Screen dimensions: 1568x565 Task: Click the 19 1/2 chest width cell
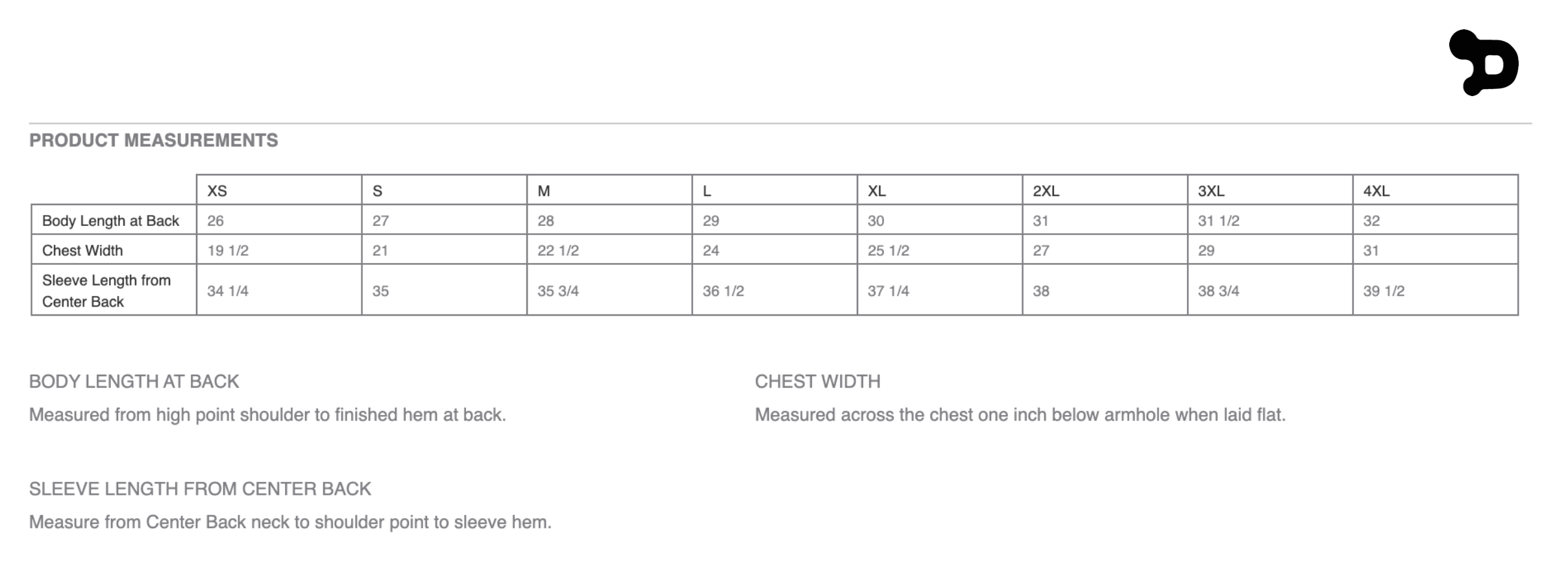[x=228, y=251]
